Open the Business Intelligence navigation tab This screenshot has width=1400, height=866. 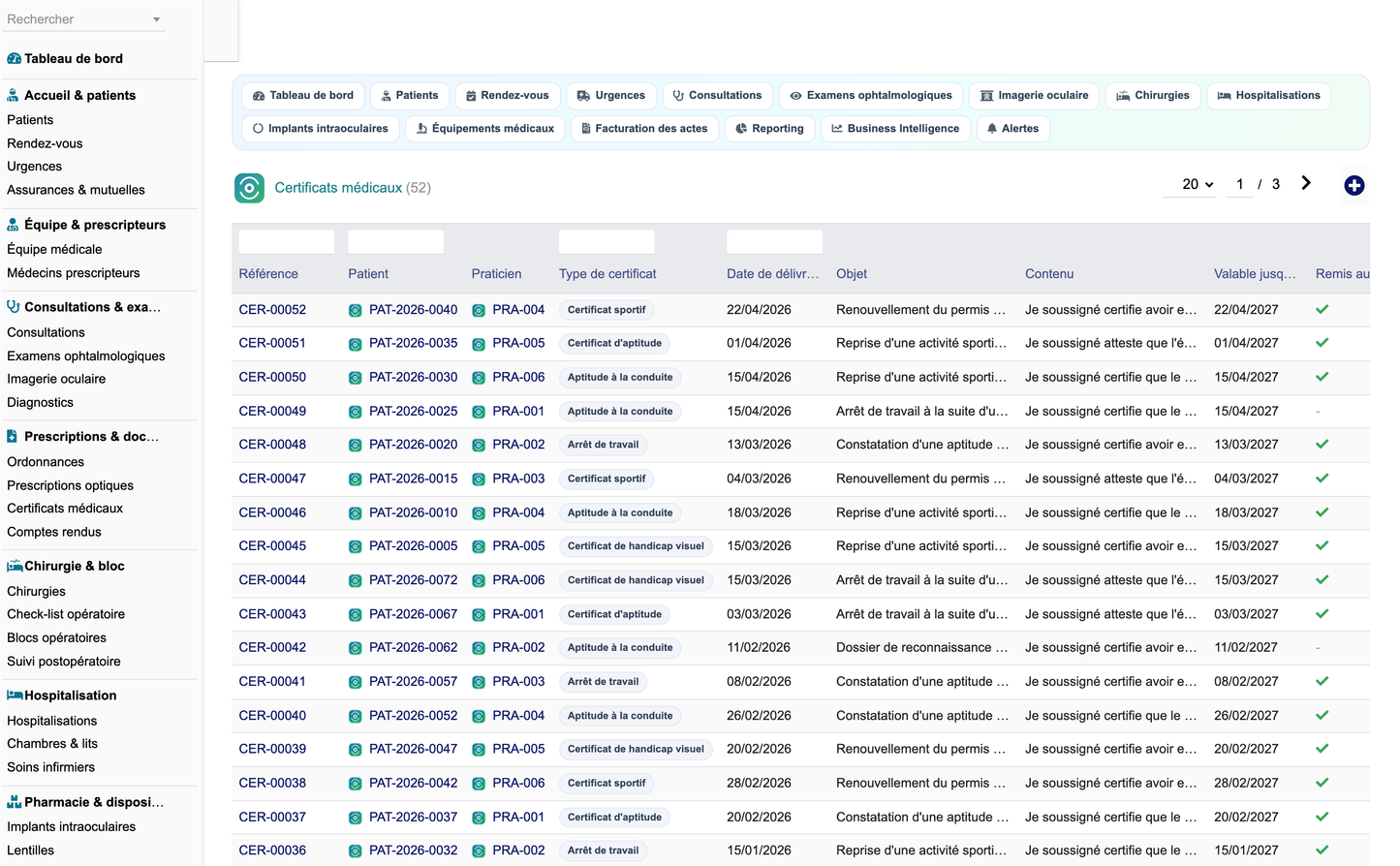[896, 129]
